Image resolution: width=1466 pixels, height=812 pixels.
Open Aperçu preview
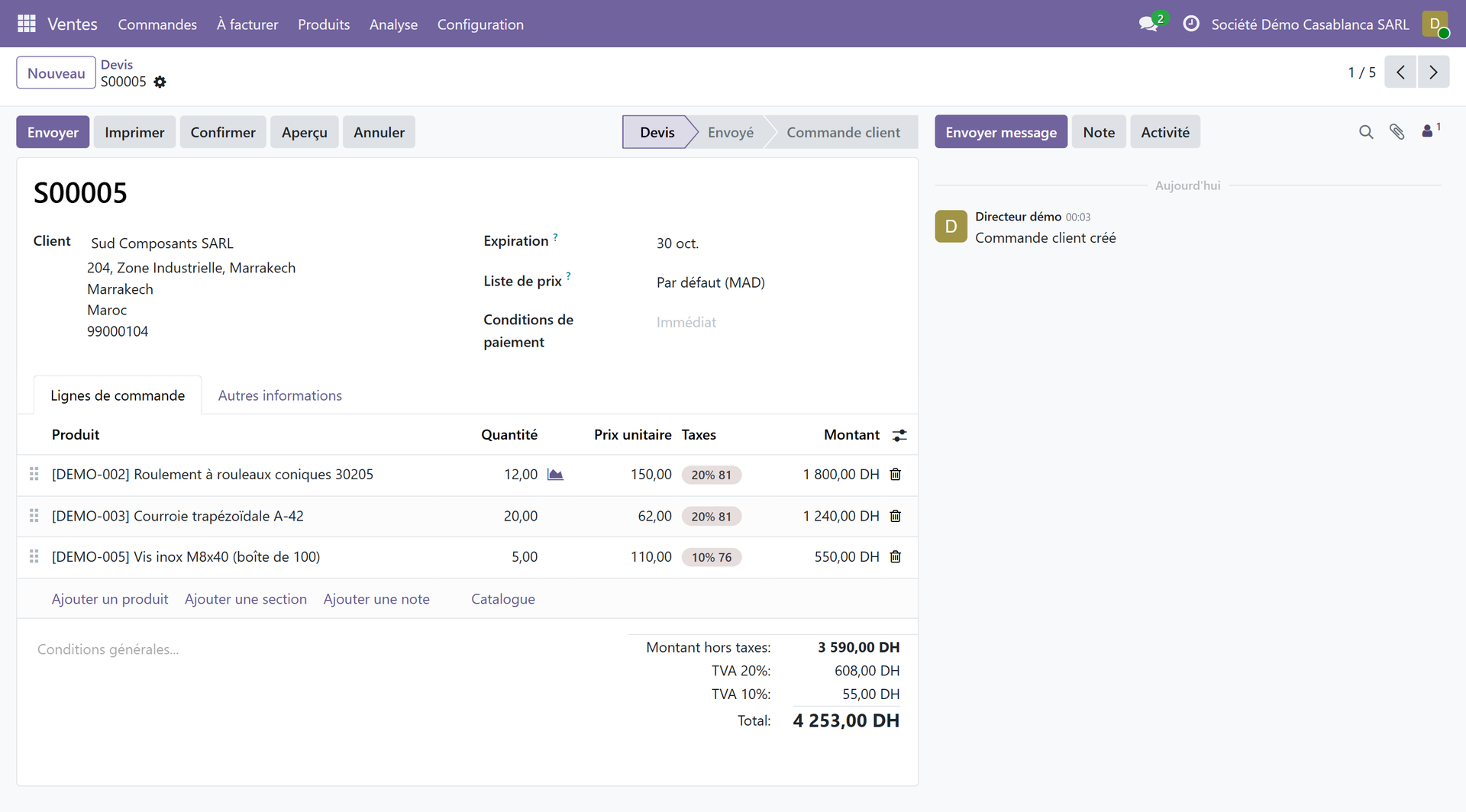click(305, 132)
